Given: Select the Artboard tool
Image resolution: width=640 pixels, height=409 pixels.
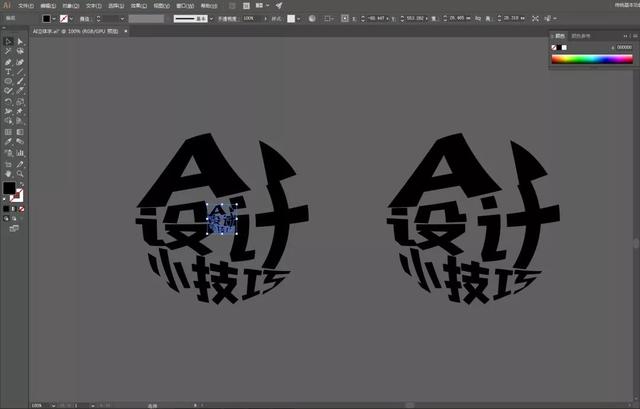Looking at the screenshot, I should pyautogui.click(x=8, y=164).
